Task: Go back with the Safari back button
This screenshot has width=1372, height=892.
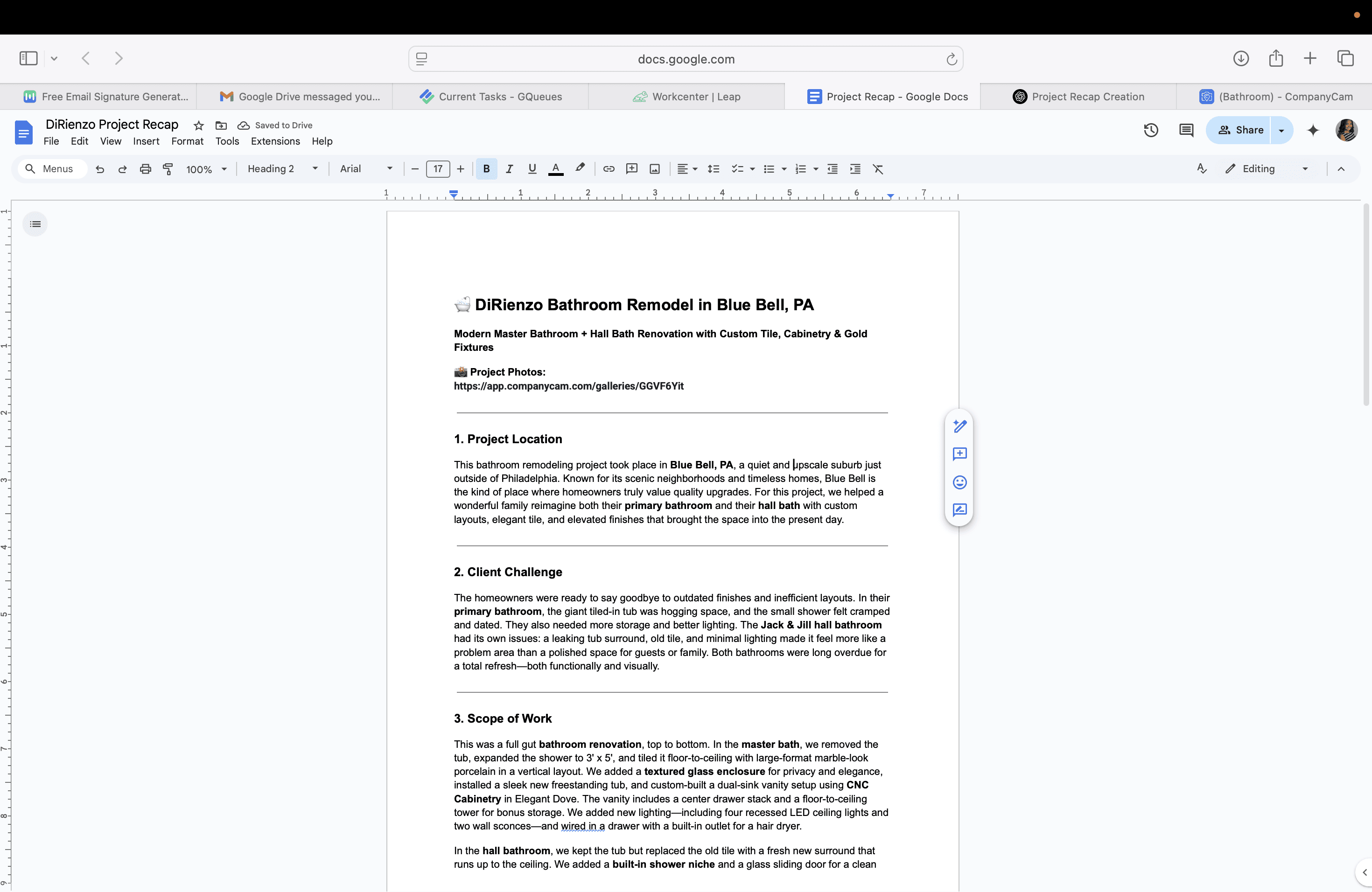Action: (x=86, y=58)
